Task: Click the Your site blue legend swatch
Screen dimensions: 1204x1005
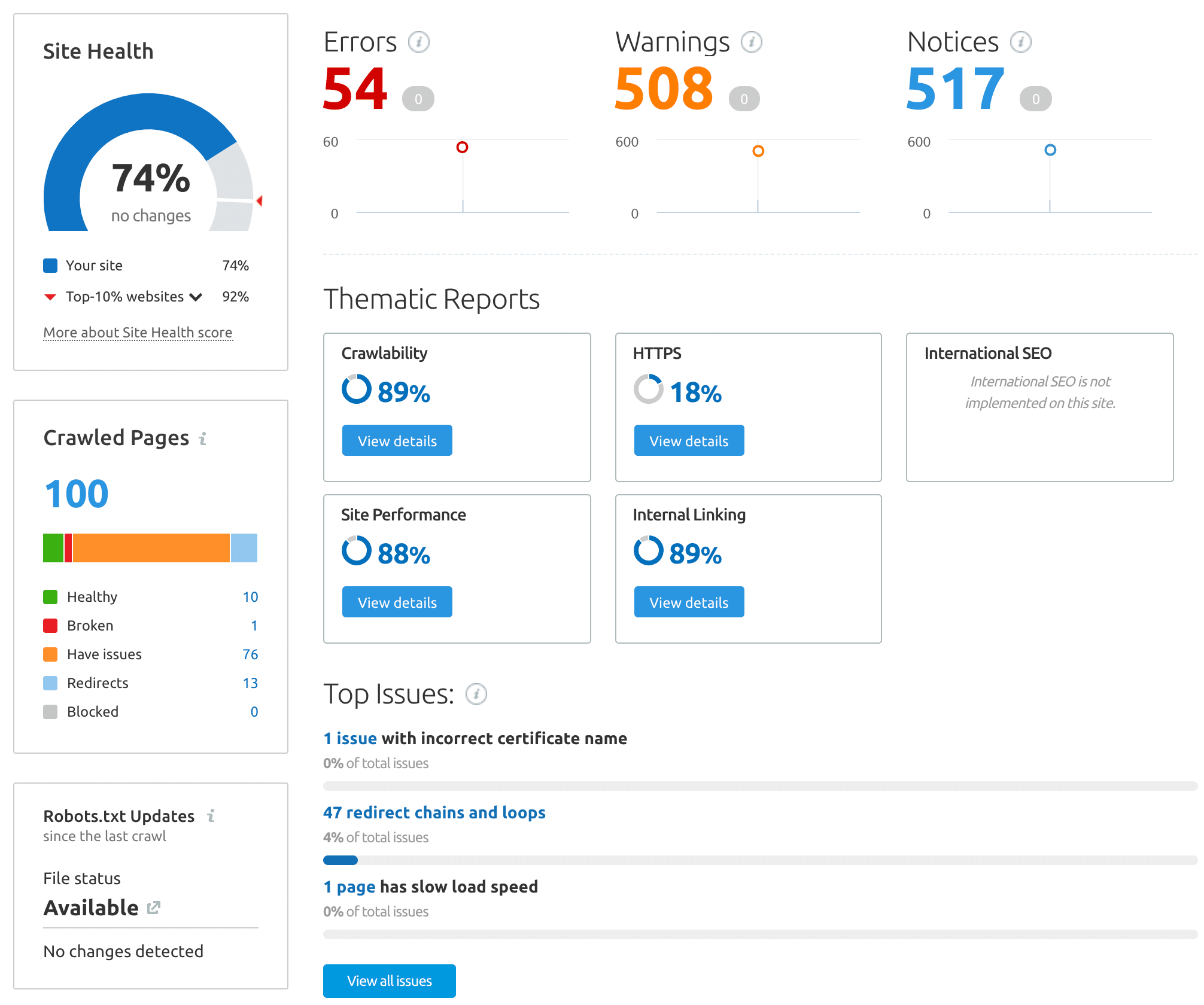Action: pos(50,266)
